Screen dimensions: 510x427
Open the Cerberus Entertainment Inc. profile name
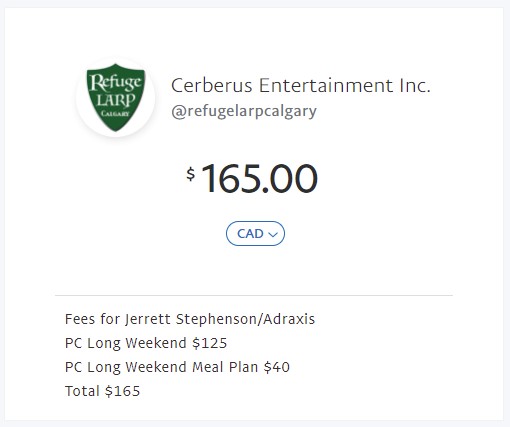(x=301, y=85)
